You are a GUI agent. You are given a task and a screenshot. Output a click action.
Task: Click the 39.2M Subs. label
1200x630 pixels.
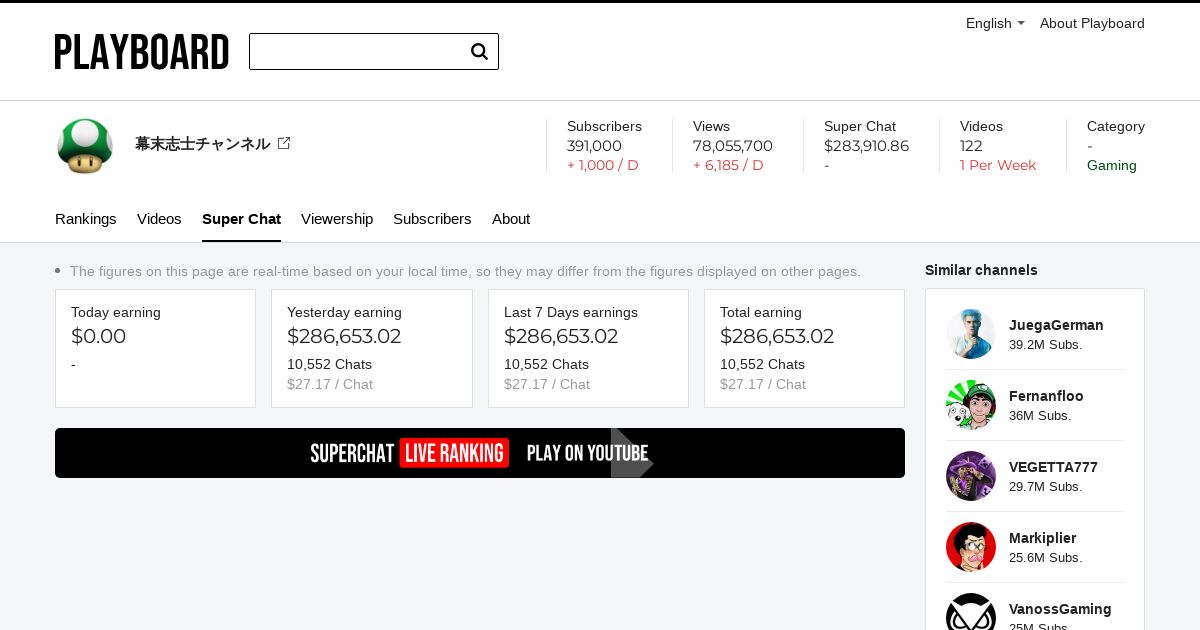pos(1045,345)
